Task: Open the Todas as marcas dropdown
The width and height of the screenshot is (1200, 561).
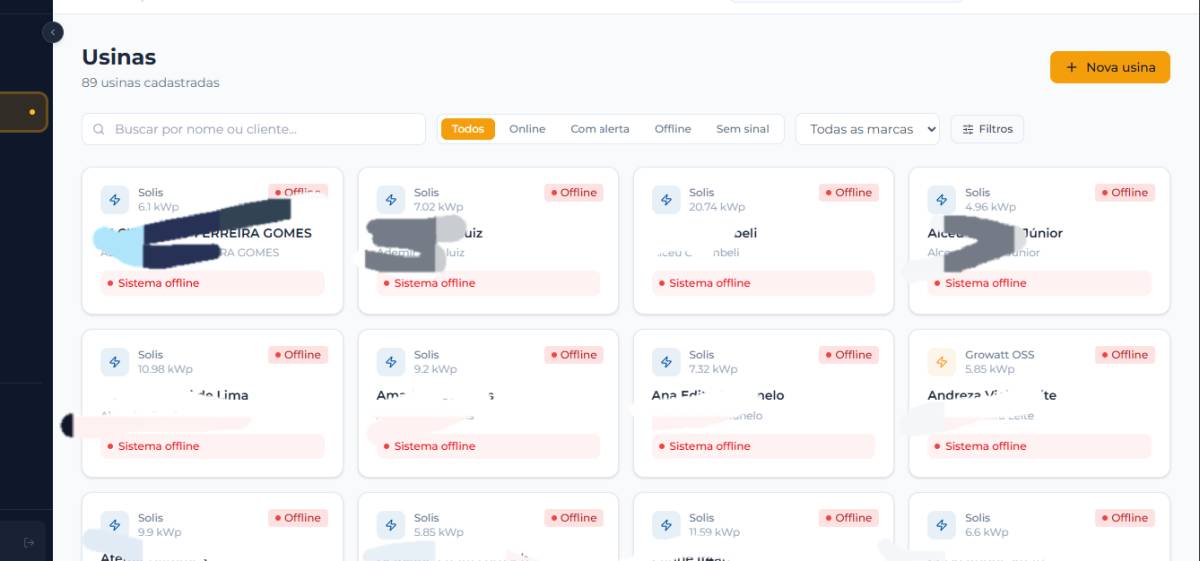Action: coord(867,129)
